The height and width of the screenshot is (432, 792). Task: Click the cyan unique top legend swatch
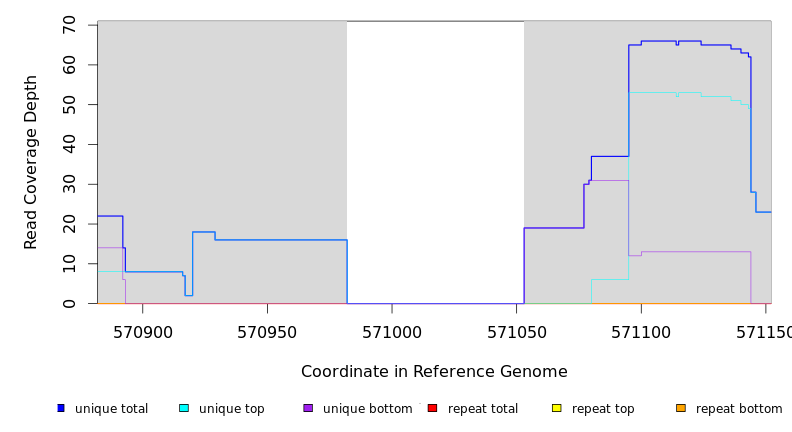184,408
